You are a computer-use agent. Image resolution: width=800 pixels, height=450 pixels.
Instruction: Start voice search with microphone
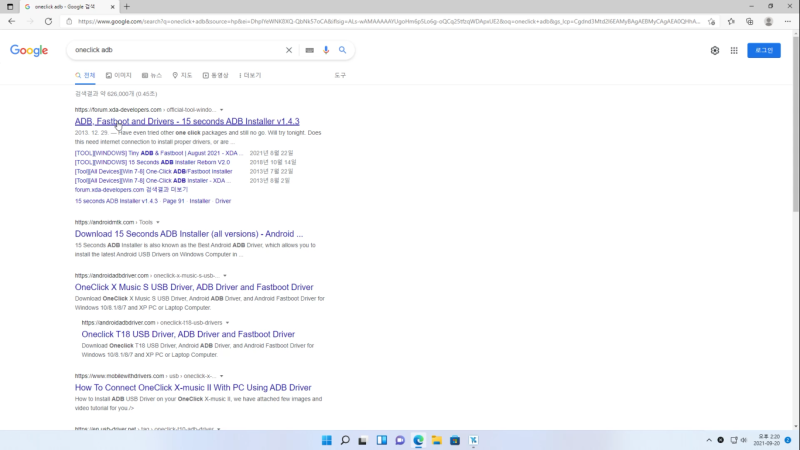coord(326,50)
